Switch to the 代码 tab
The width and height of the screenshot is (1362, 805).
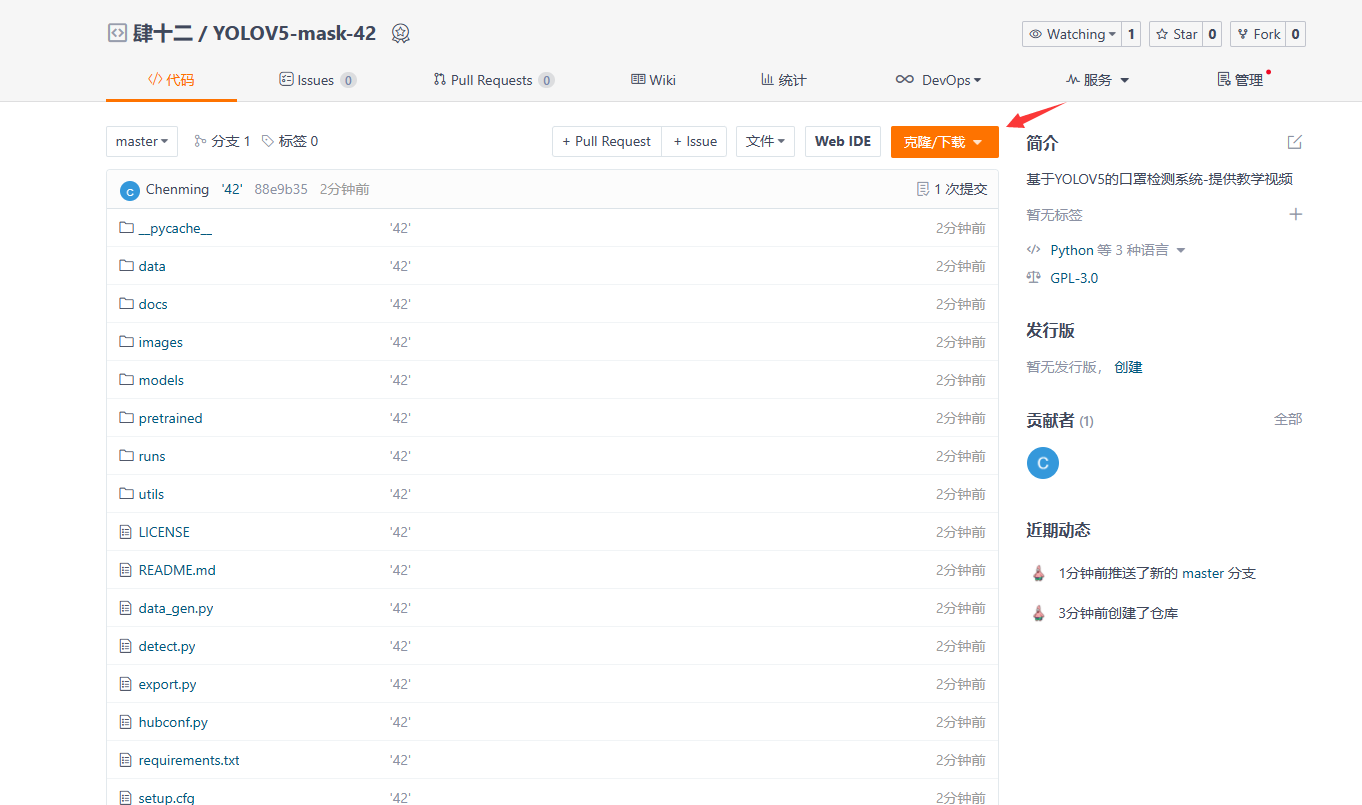(x=171, y=80)
